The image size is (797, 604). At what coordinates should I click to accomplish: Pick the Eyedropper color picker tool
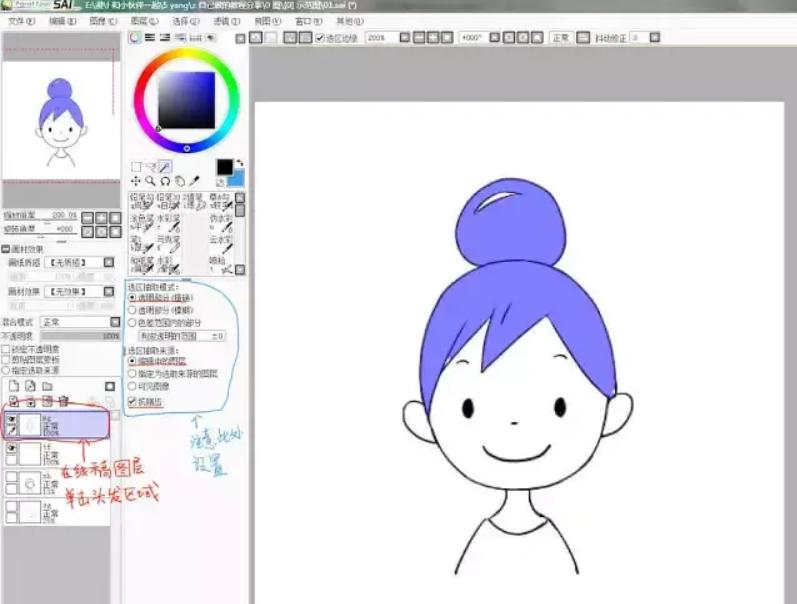coord(194,181)
